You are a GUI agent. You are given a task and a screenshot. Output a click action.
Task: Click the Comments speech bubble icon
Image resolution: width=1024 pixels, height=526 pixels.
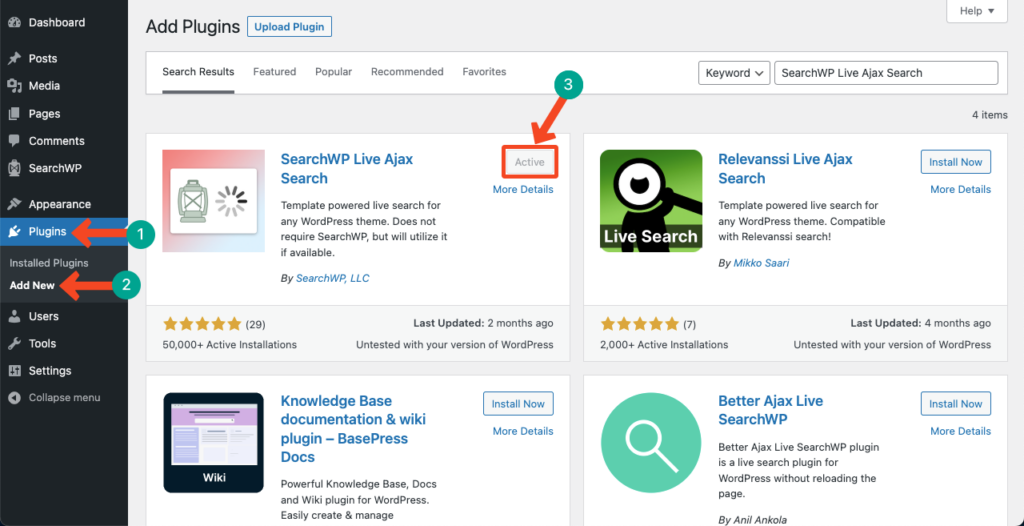14,141
